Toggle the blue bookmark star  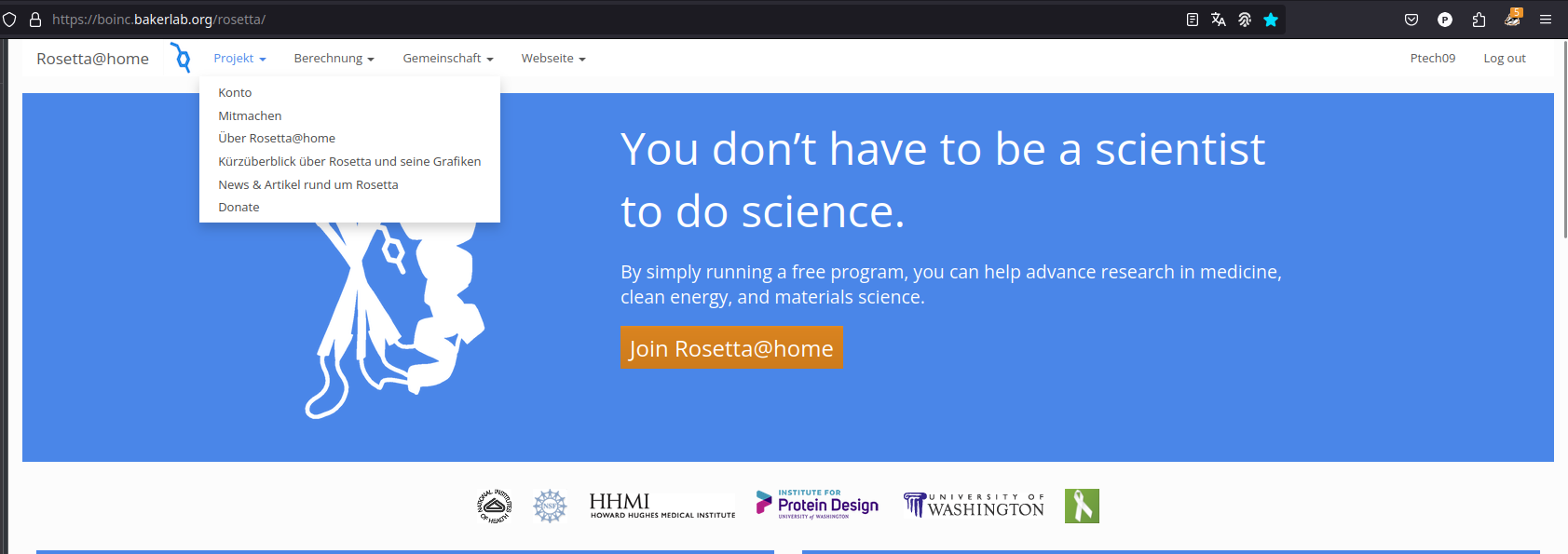coord(1270,20)
